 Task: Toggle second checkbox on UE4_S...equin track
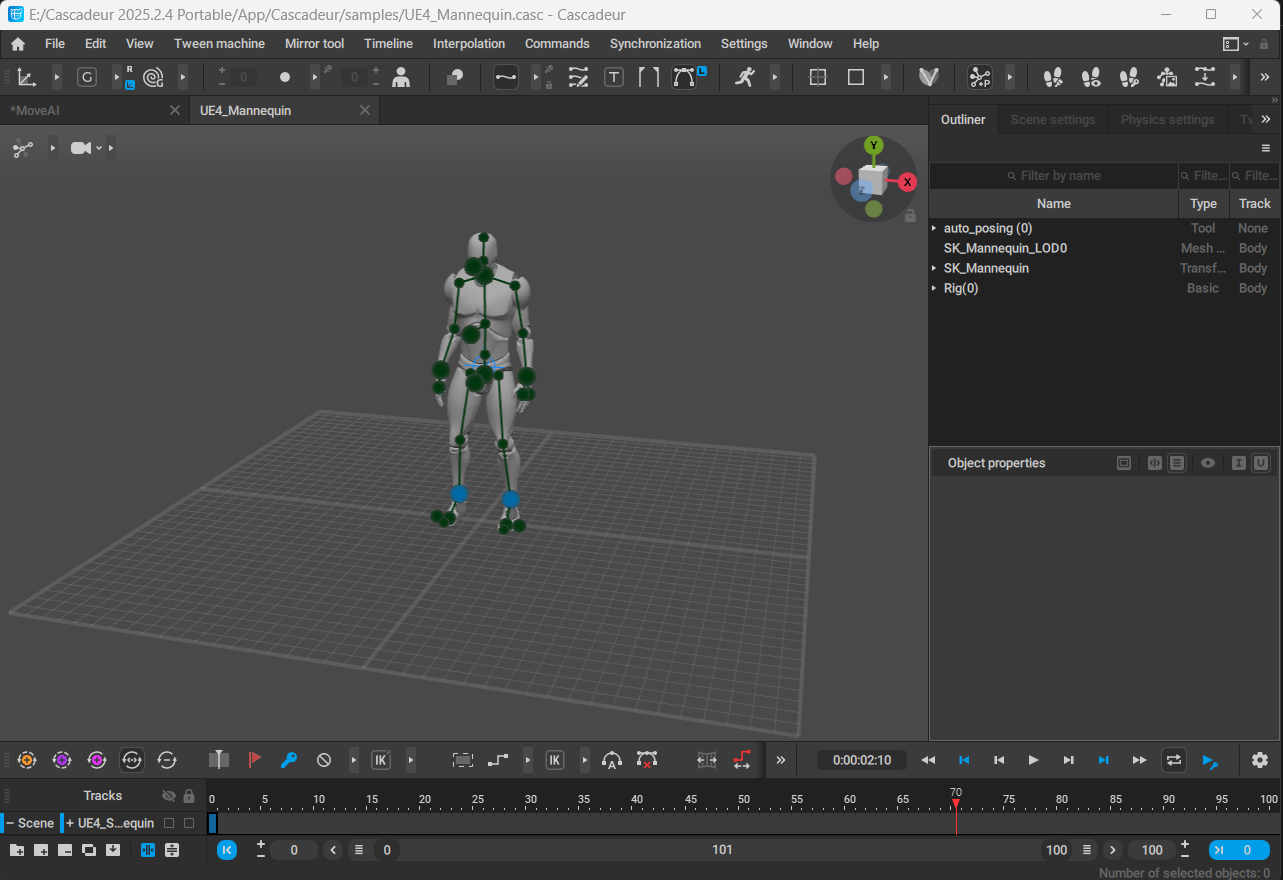tap(189, 823)
